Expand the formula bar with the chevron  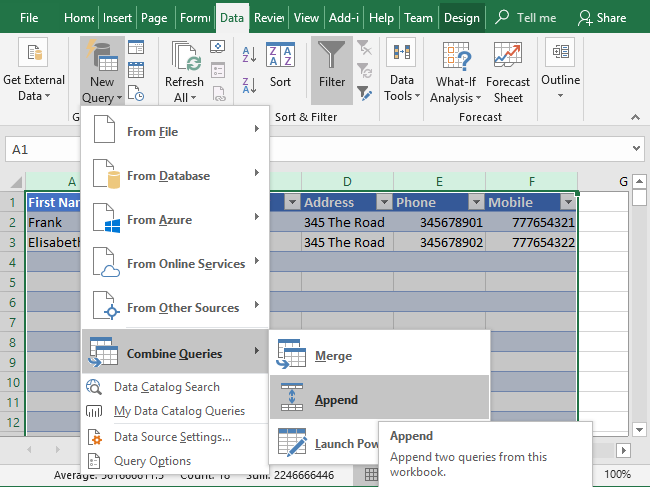(x=636, y=148)
